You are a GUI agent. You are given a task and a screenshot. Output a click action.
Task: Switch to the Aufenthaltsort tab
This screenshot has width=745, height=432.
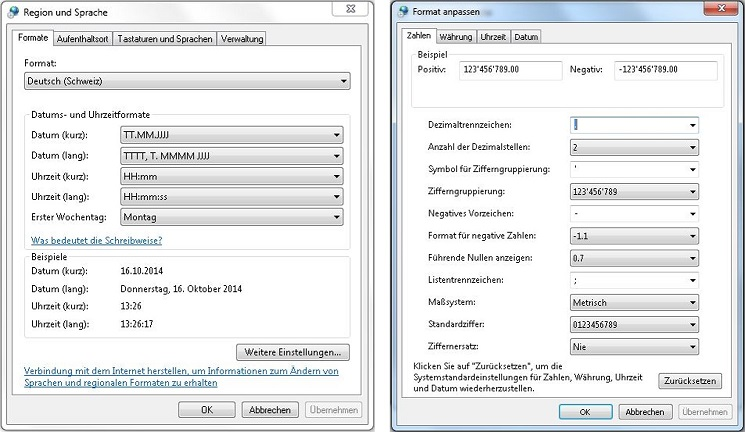click(83, 39)
